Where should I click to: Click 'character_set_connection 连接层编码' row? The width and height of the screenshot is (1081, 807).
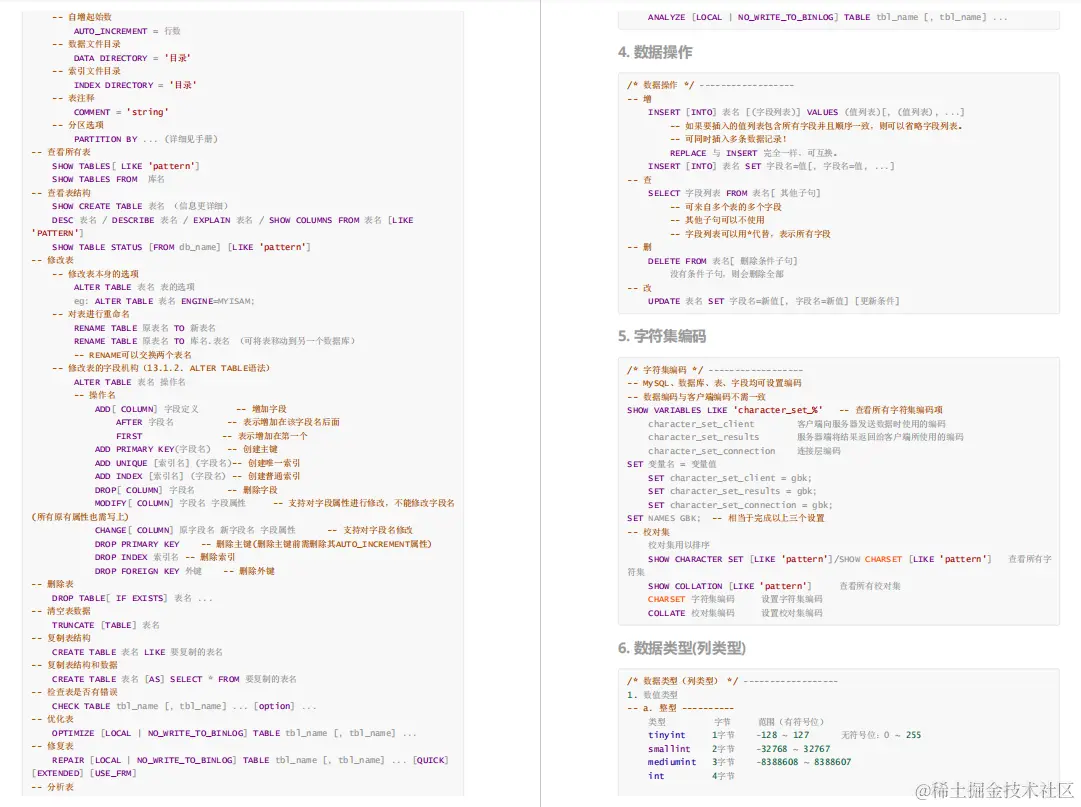[744, 451]
